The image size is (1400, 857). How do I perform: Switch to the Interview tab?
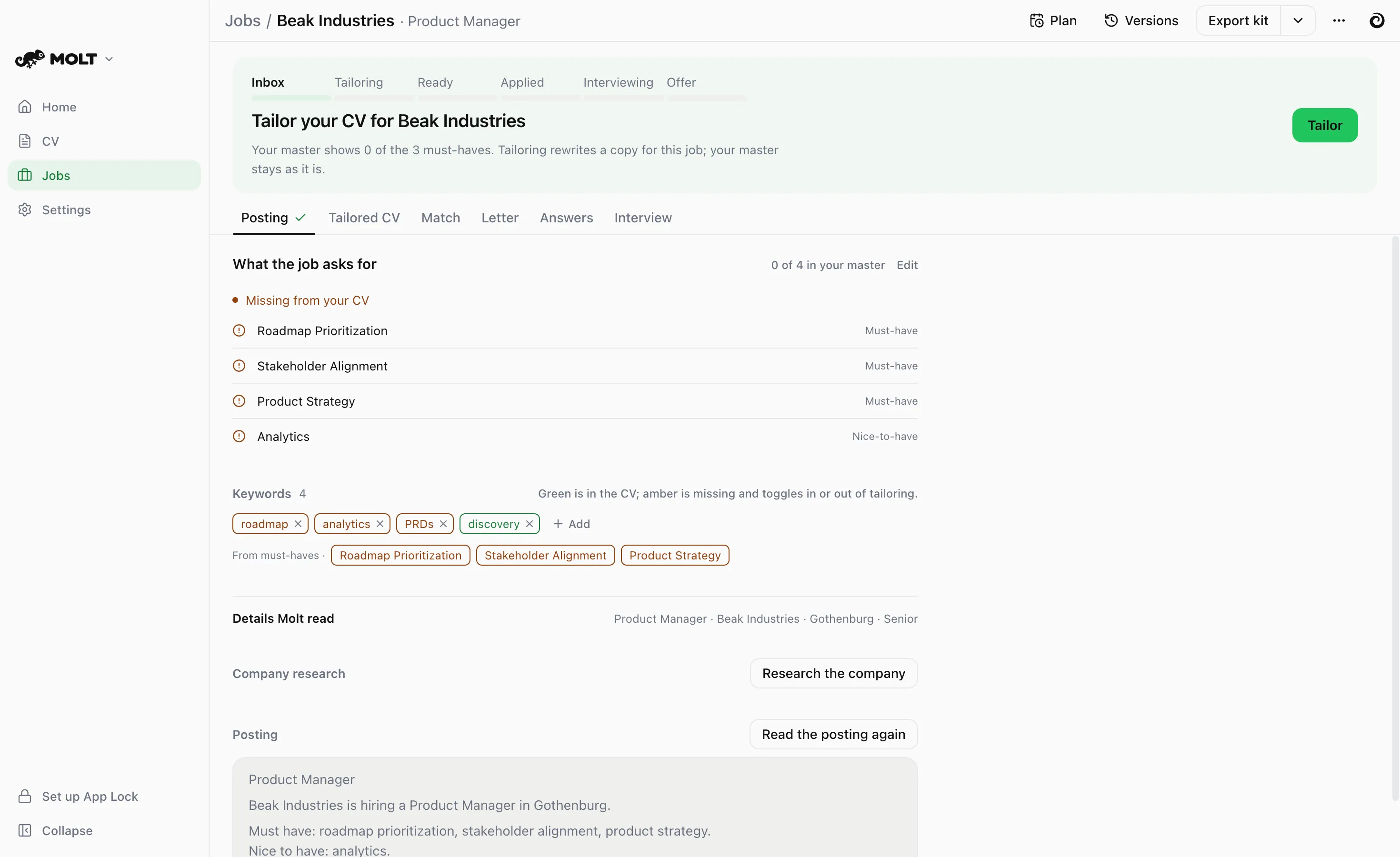(642, 218)
